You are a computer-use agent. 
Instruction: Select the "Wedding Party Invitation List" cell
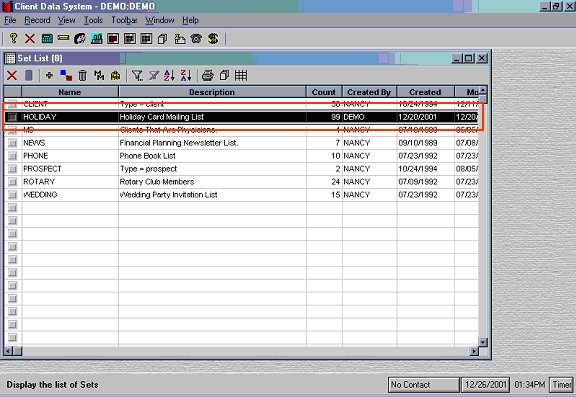(212, 195)
